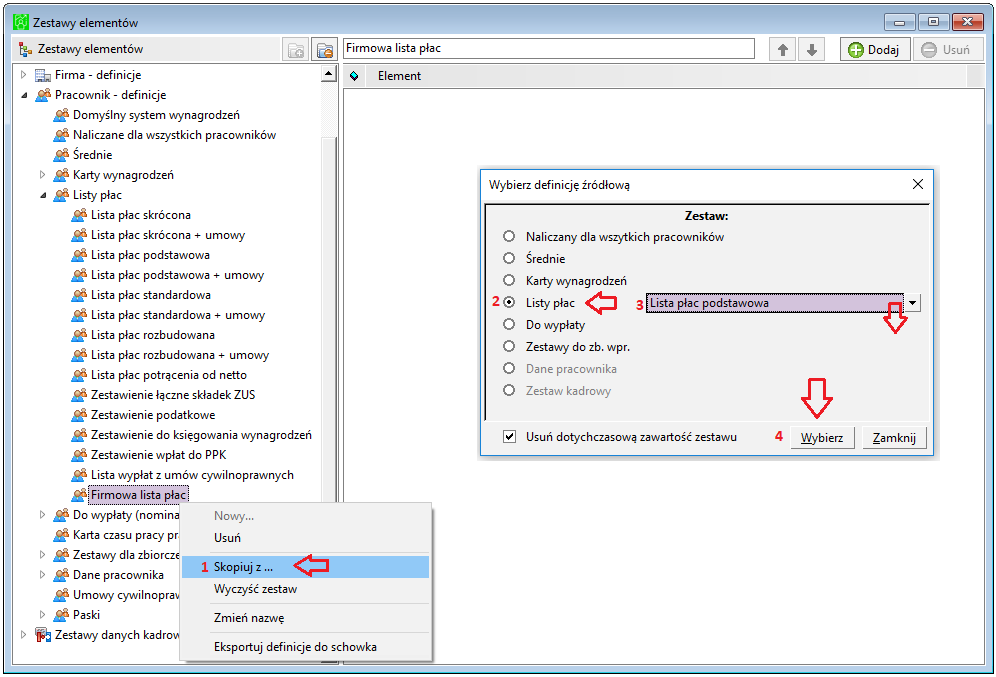
Task: Click the Wybierz button
Action: point(822,438)
